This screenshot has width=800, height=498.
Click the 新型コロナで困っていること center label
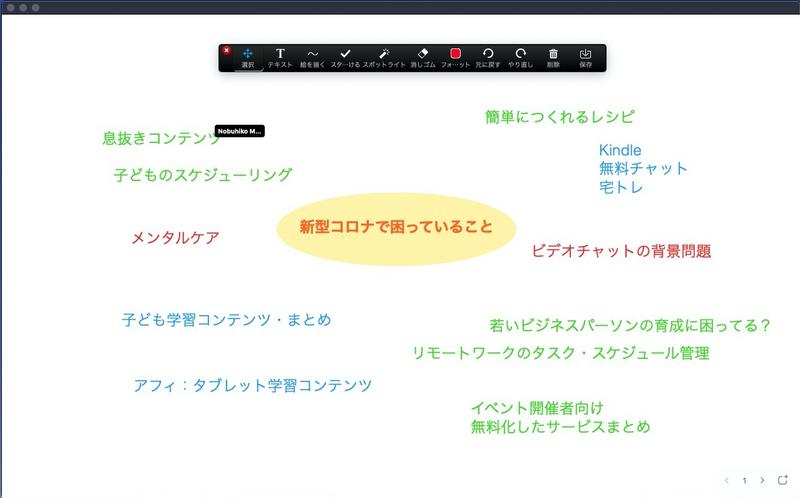coord(396,227)
